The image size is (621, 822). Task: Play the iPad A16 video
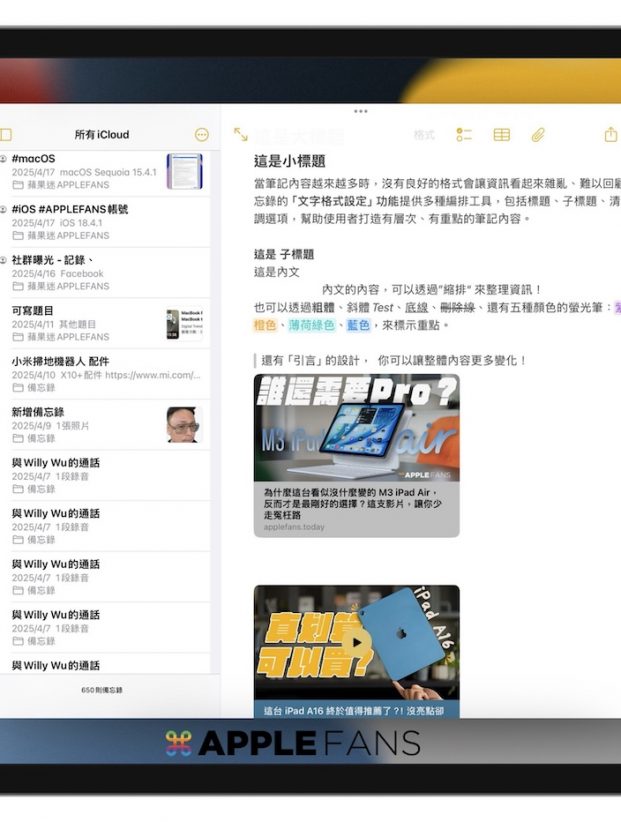[x=357, y=642]
